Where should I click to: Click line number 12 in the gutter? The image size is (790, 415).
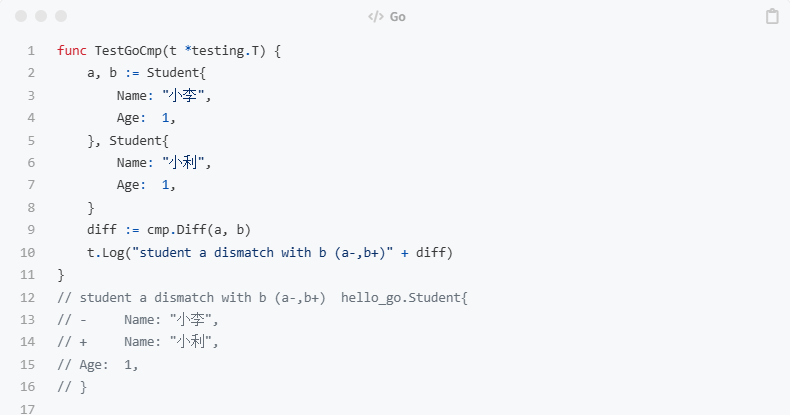(28, 297)
